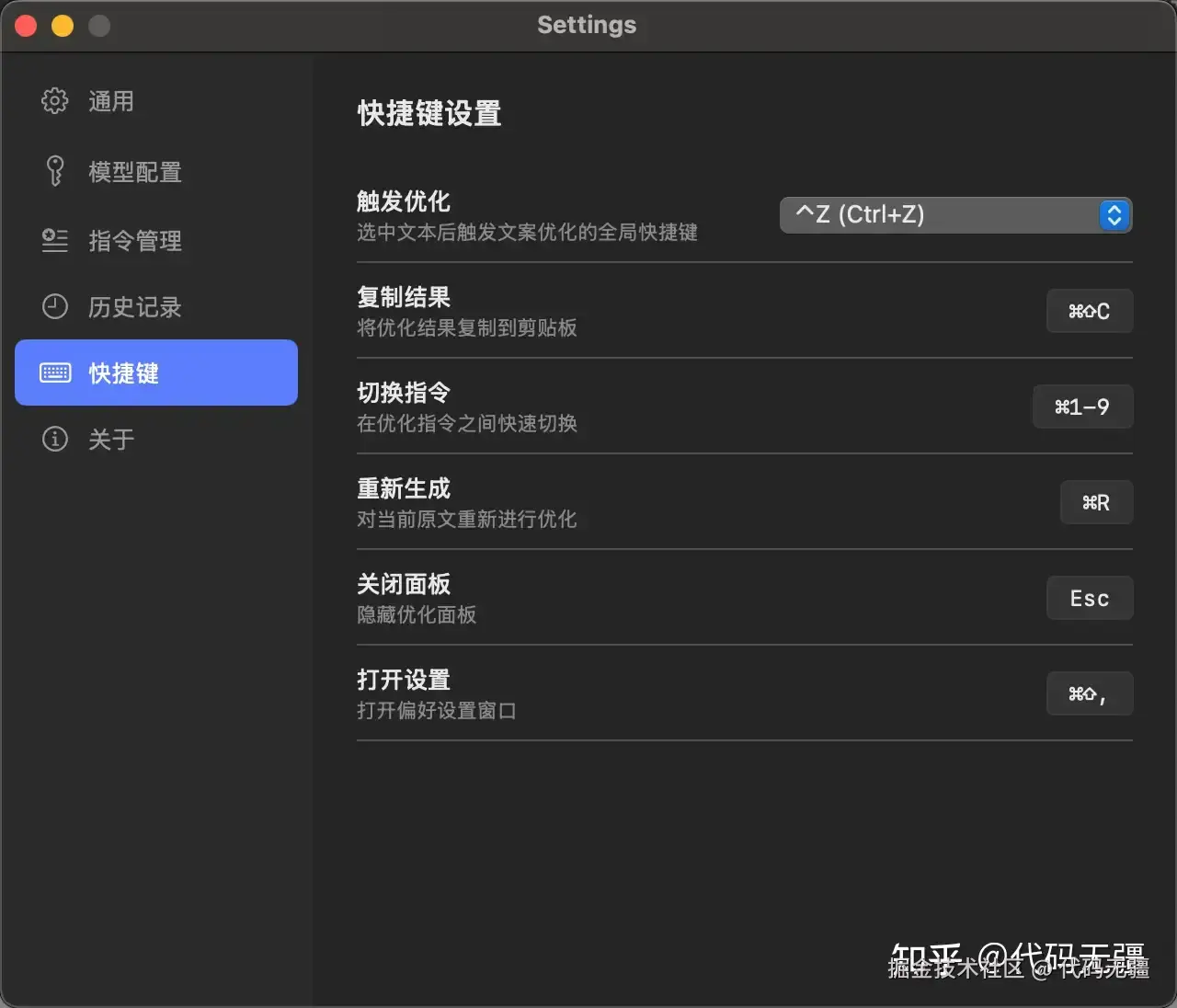Click the gear icon beside 通用
Screen dimensions: 1177x1008
coord(55,100)
